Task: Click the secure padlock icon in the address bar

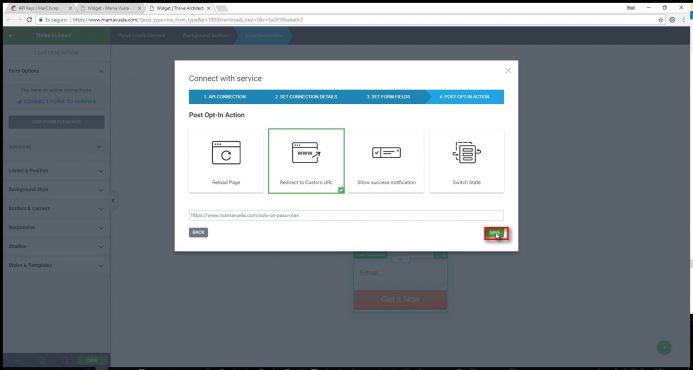Action: [41, 20]
